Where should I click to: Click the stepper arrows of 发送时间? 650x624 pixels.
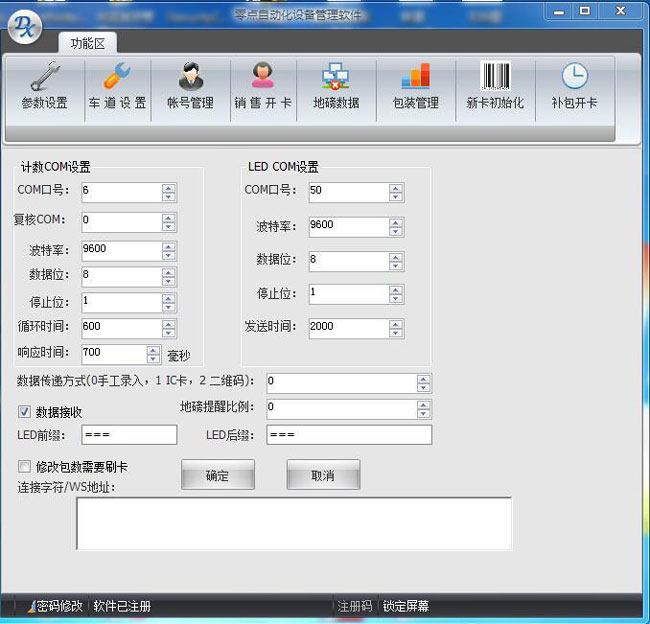click(x=396, y=328)
